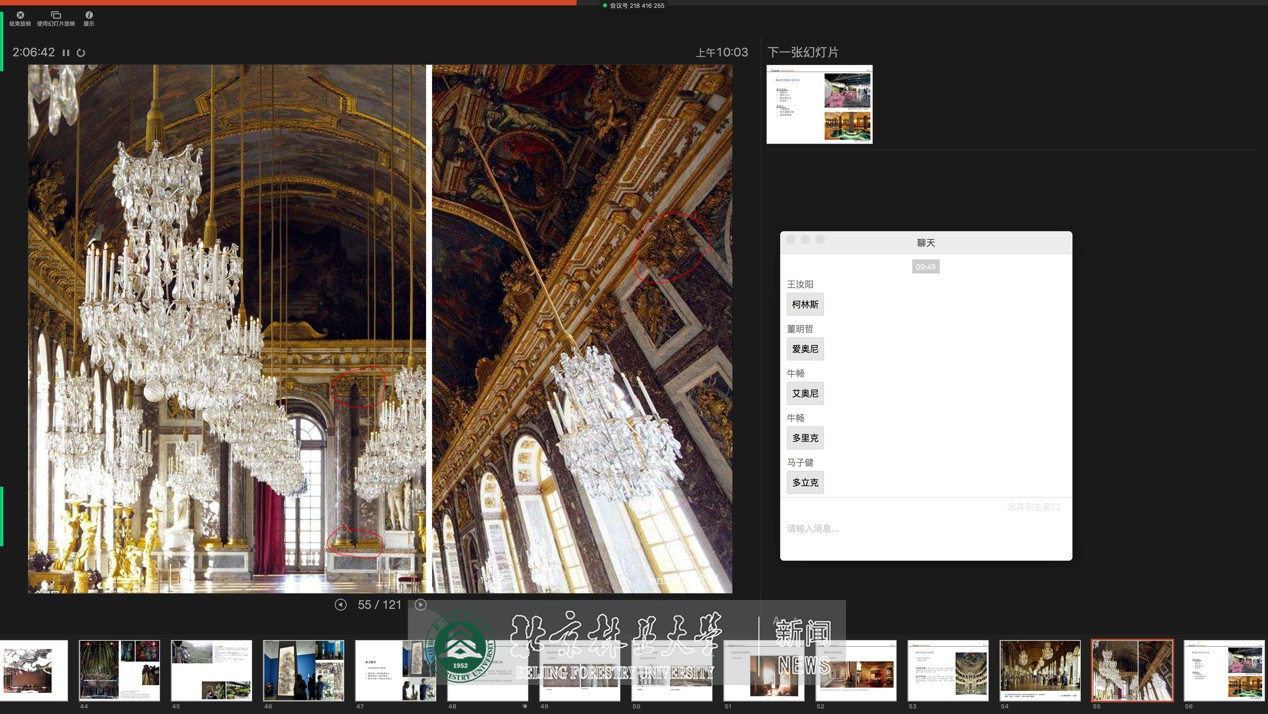Click the End Show (结束放映) icon
This screenshot has height=714, width=1268.
20,16
